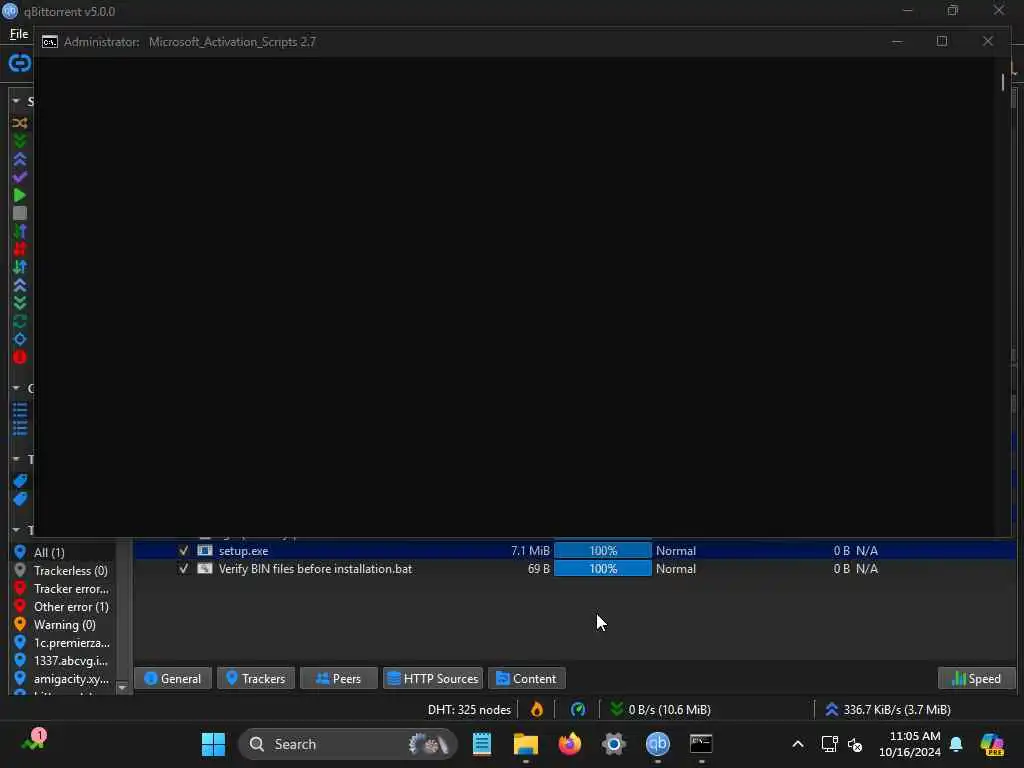Open the File menu in qBittorrent
Image resolution: width=1024 pixels, height=768 pixels.
[18, 34]
